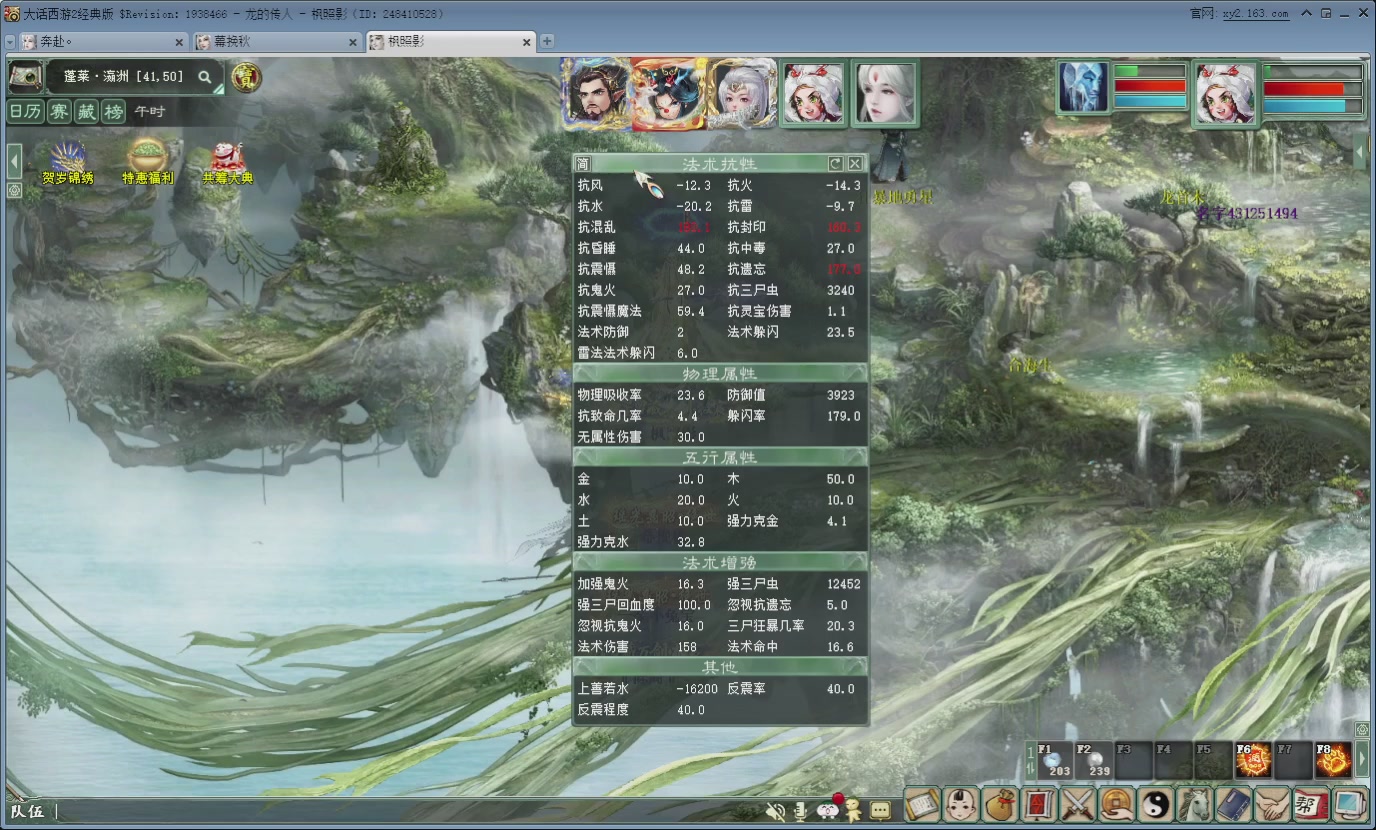1376x830 pixels.
Task: Collapse the title bar with the up chevron
Action: pyautogui.click(x=1308, y=13)
